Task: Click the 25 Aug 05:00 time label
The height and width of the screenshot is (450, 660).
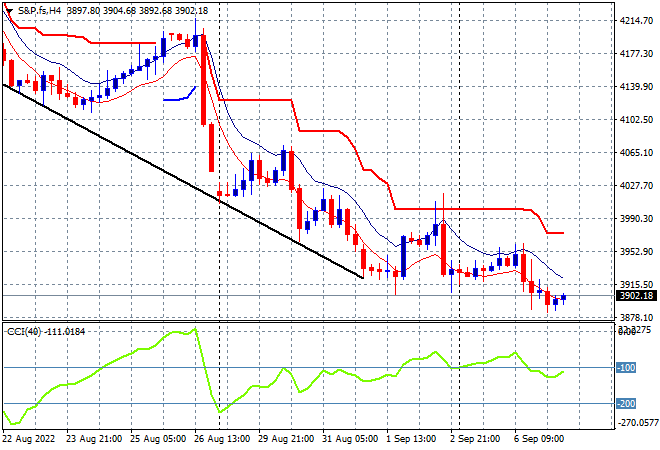Action: [x=158, y=439]
